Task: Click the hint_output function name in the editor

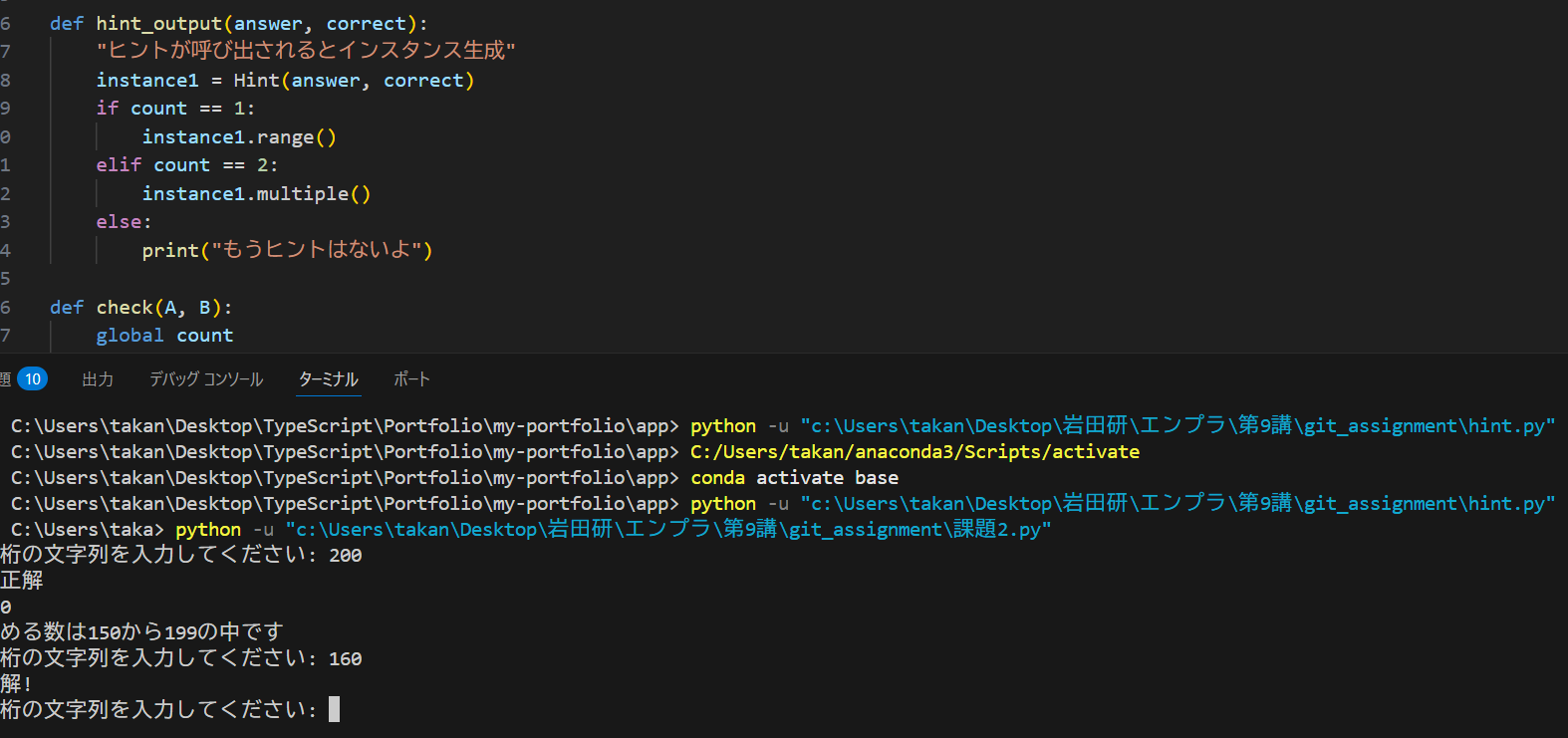Action: click(x=158, y=23)
